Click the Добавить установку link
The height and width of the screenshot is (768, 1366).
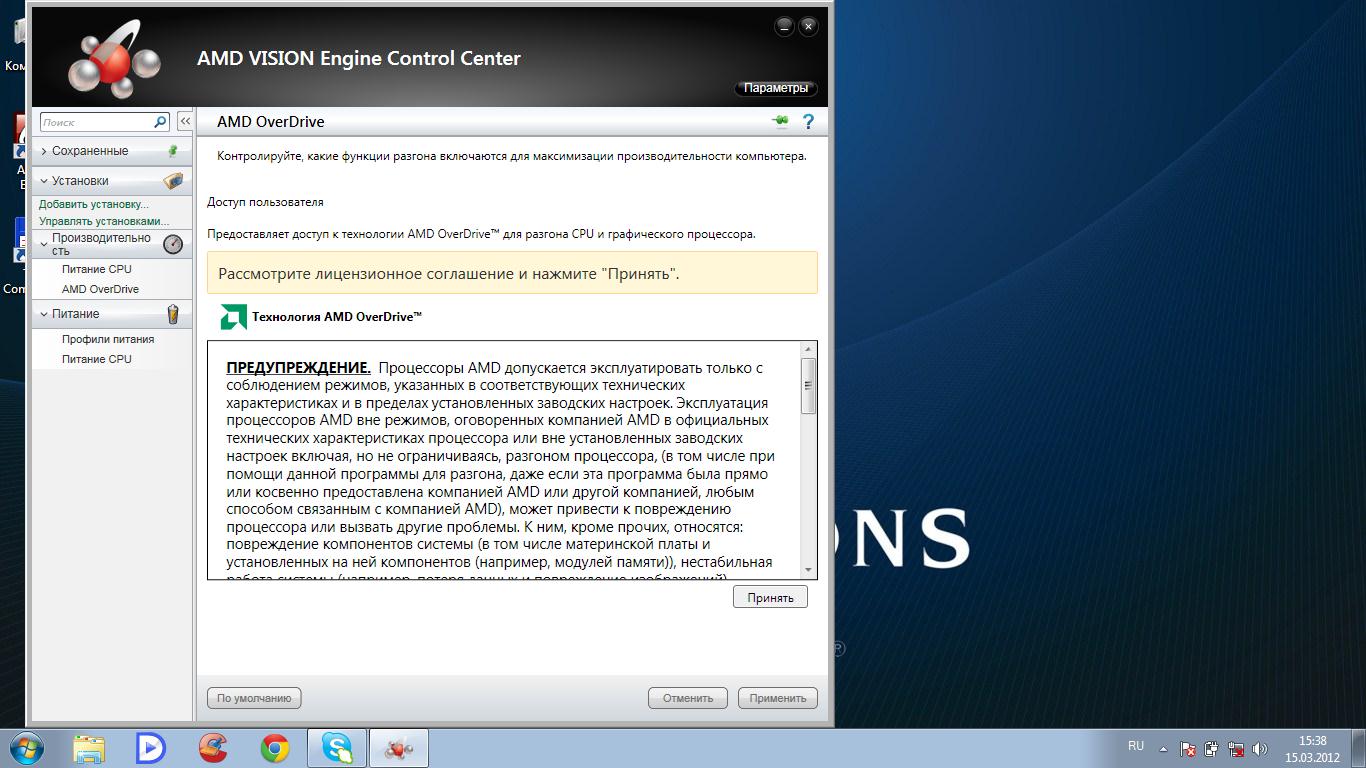[x=94, y=204]
